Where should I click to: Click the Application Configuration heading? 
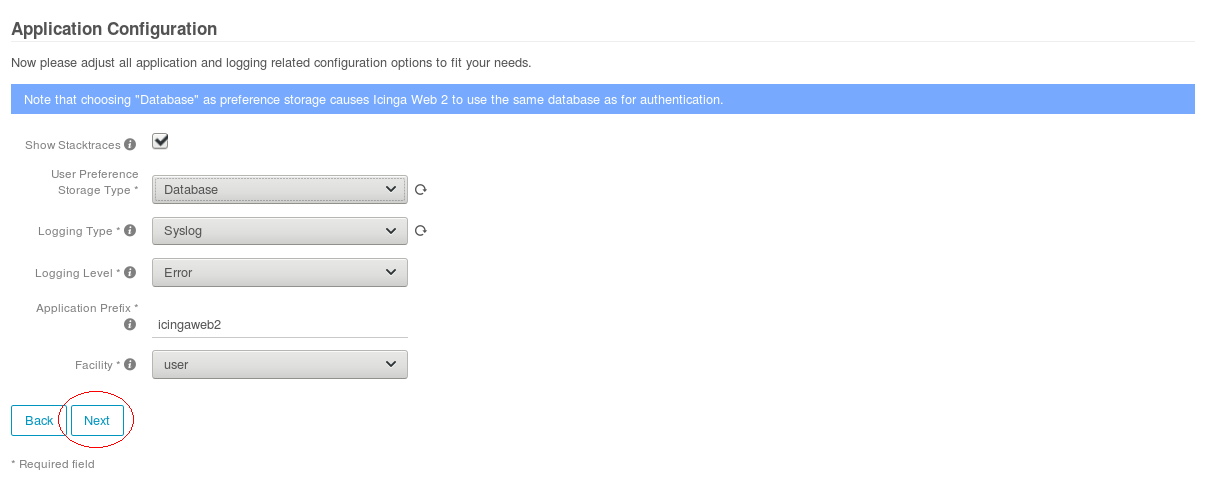[114, 29]
